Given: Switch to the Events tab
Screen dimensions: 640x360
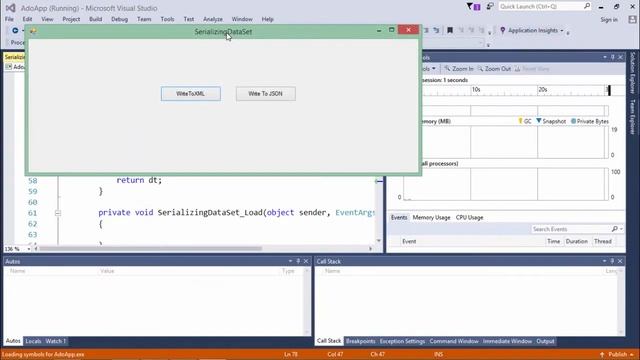Looking at the screenshot, I should point(399,218).
